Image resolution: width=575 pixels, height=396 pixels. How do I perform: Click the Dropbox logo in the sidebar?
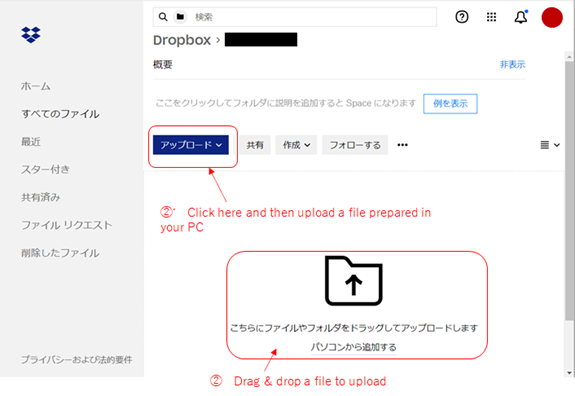(x=31, y=35)
